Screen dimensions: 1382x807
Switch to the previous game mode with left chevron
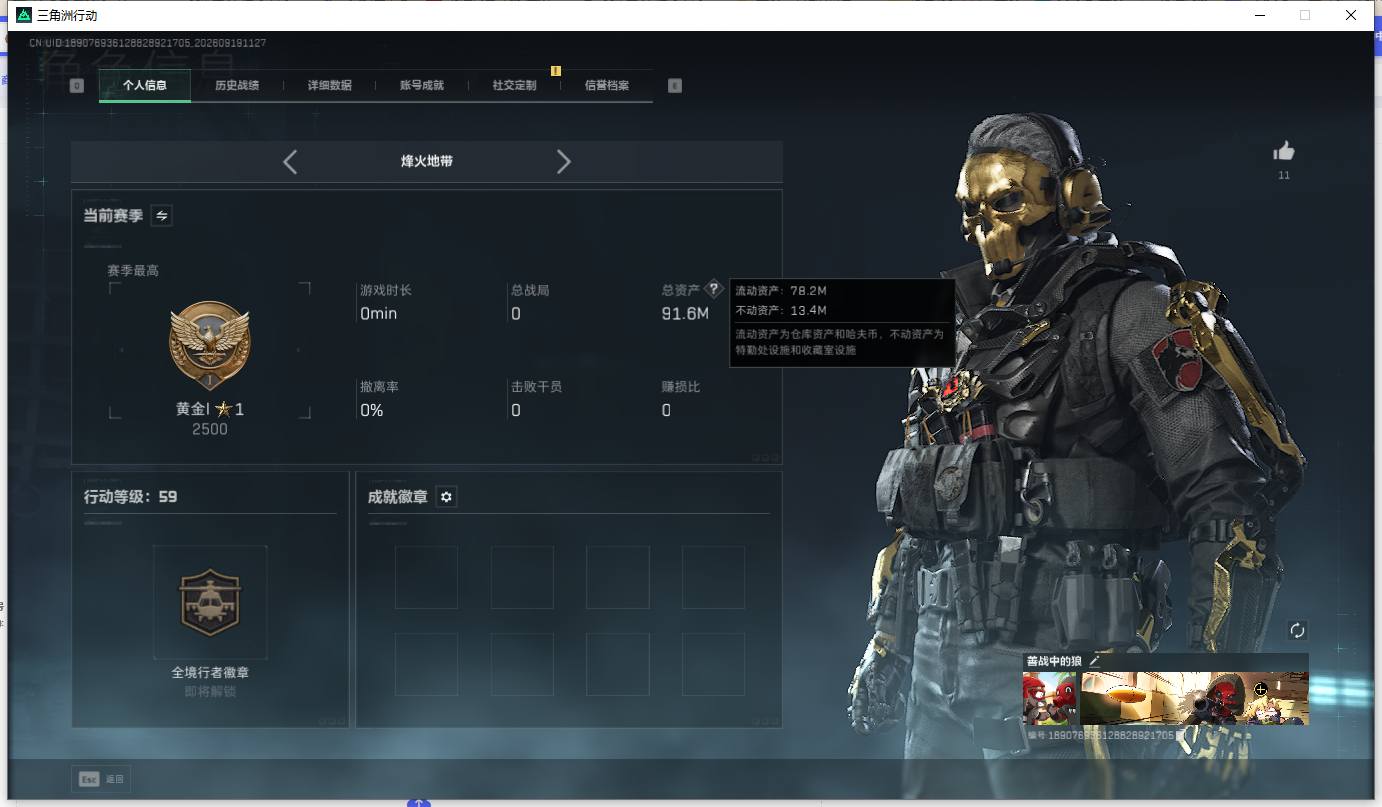(x=290, y=162)
